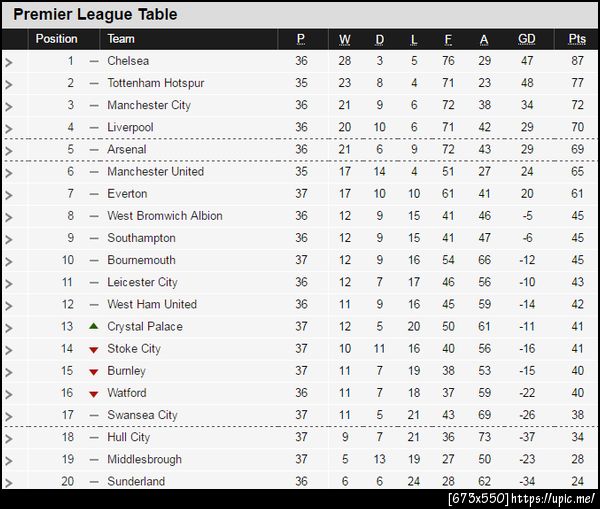Expand the Everton row chevron
Image resolution: width=600 pixels, height=509 pixels.
click(9, 194)
